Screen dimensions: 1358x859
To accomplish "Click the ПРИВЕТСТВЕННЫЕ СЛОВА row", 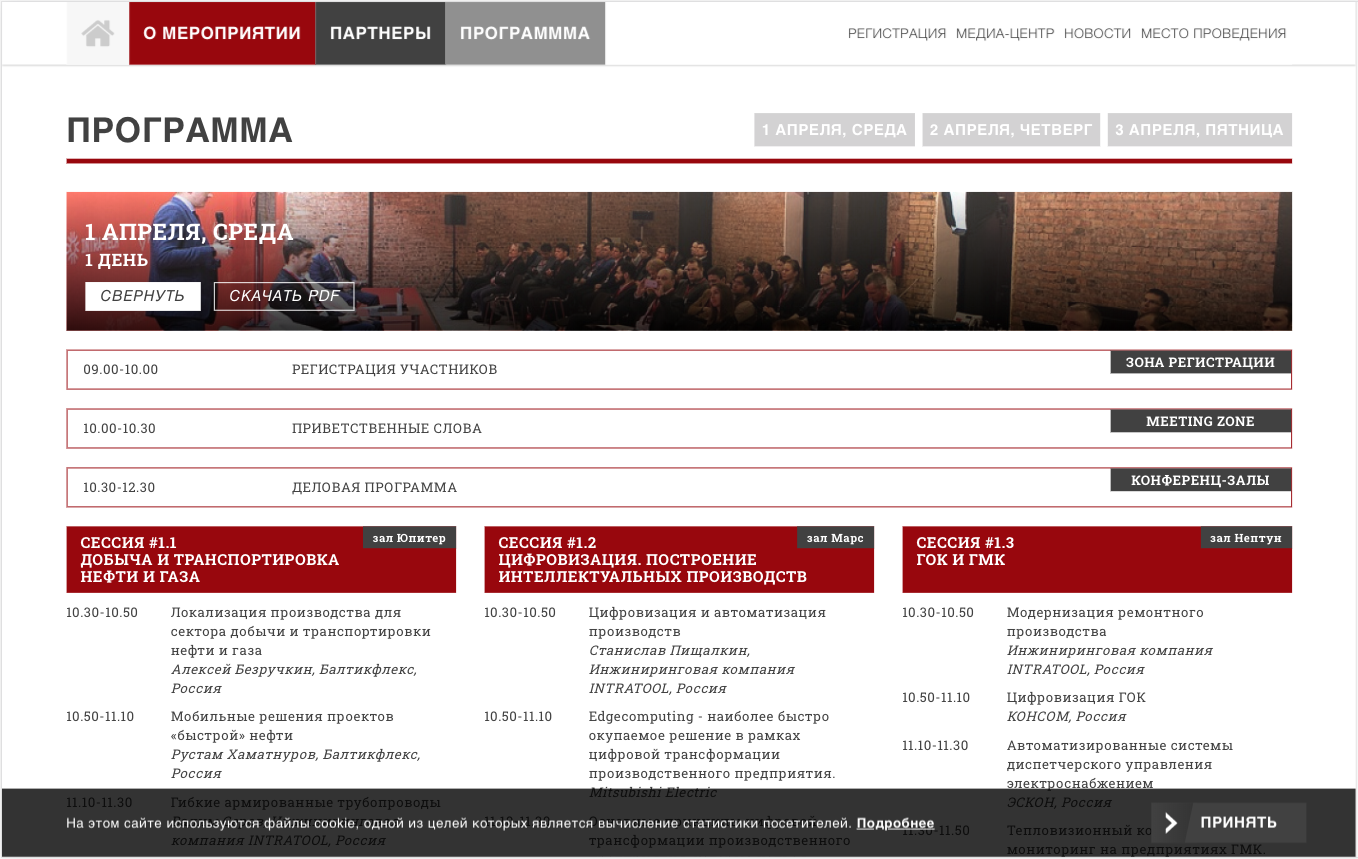I will click(679, 428).
